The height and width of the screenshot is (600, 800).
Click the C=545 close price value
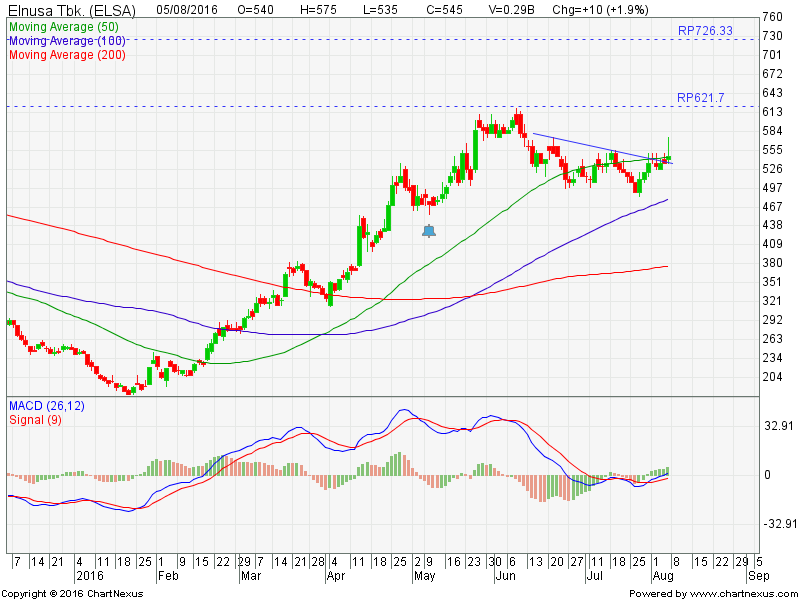[x=445, y=10]
